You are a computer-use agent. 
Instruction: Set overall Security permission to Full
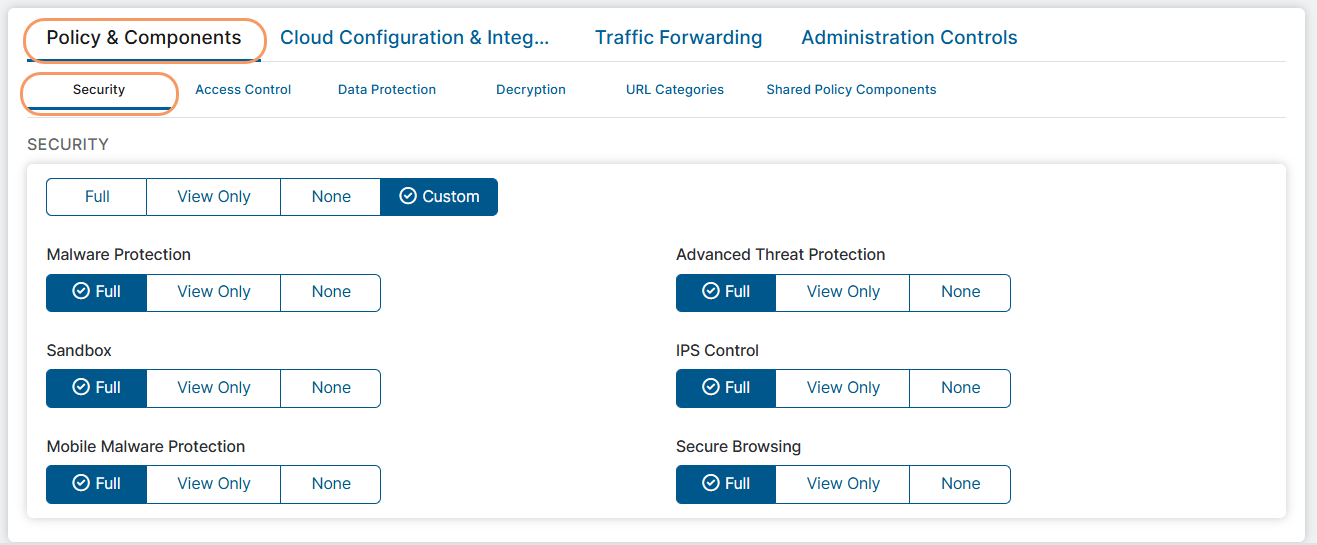97,197
